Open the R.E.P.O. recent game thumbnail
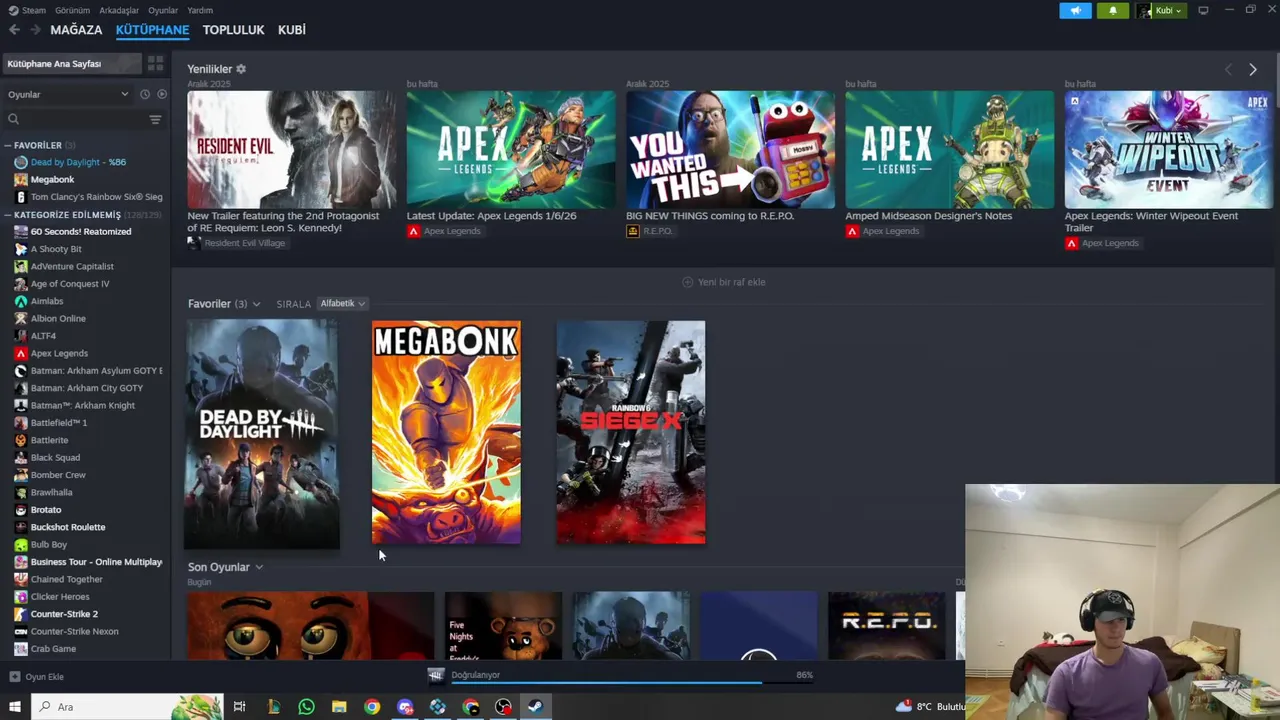This screenshot has height=720, width=1280. (x=887, y=626)
